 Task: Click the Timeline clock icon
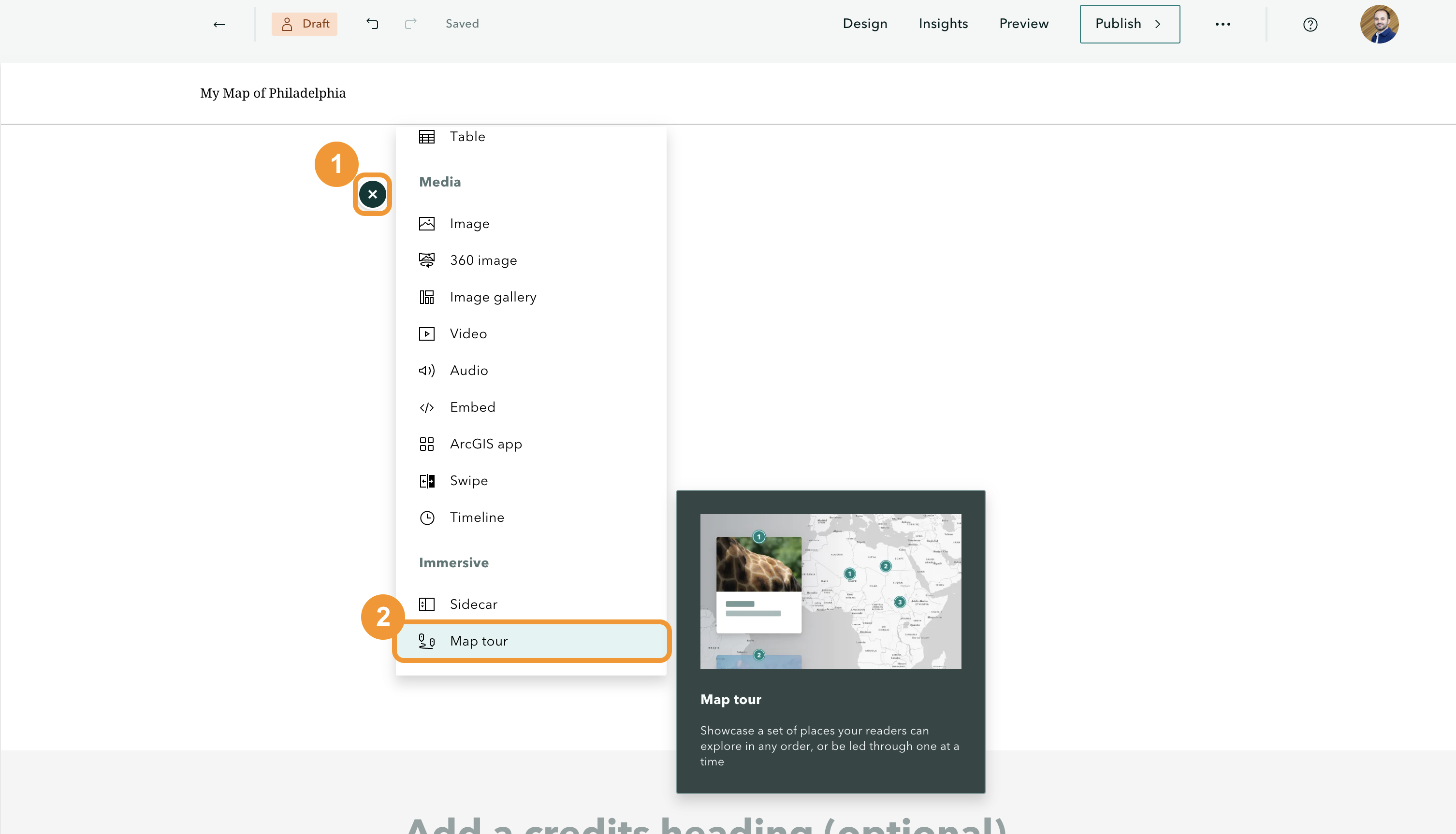[427, 518]
